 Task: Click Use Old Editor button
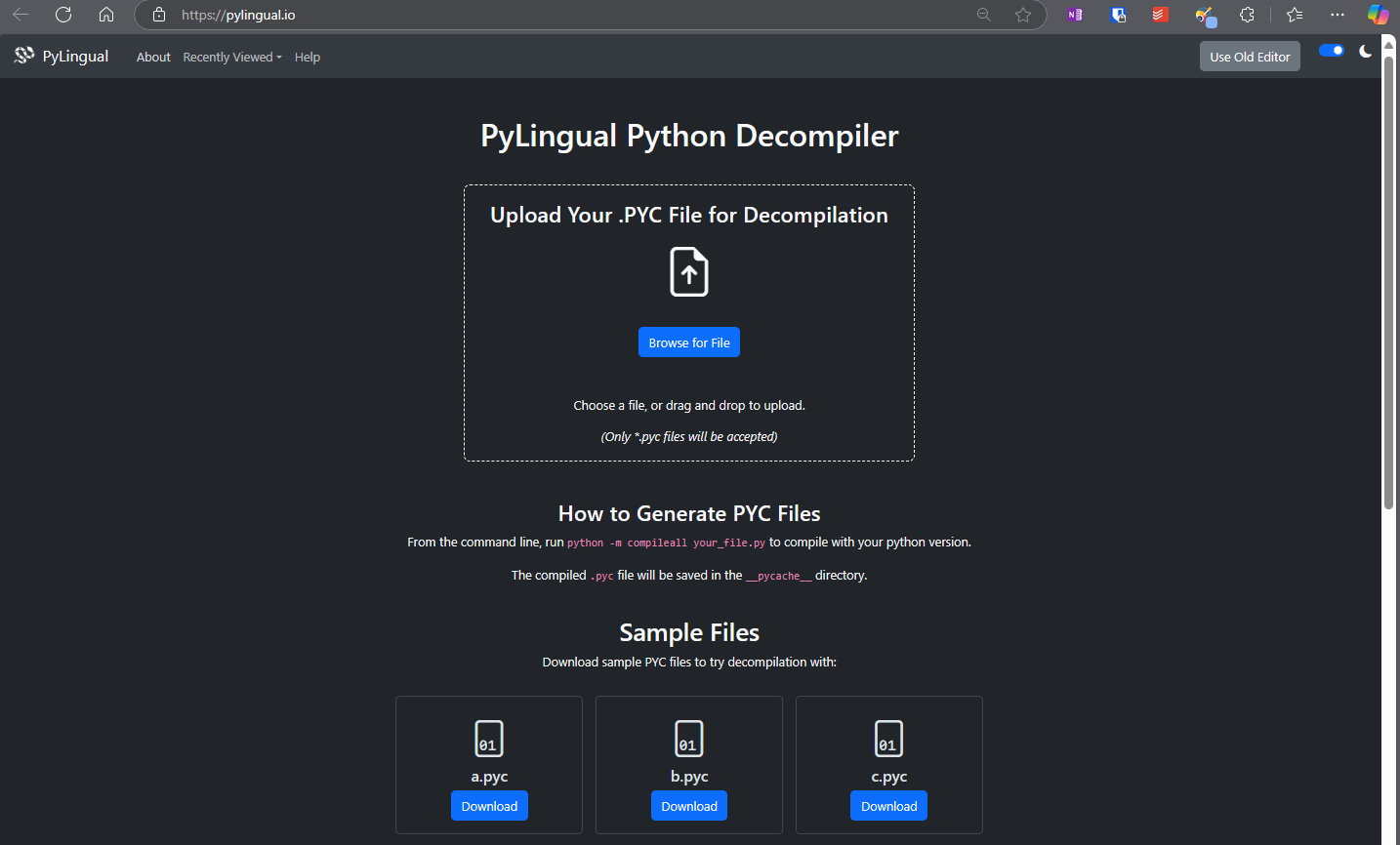tap(1250, 57)
